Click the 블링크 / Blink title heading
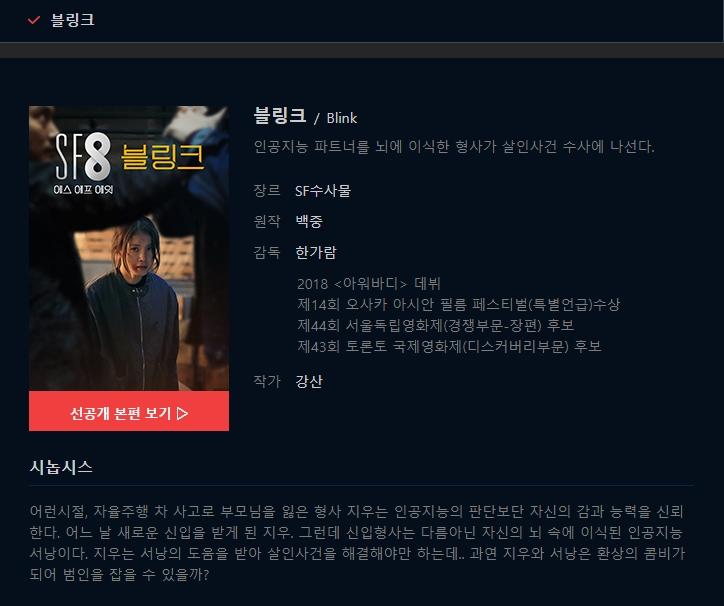This screenshot has height=606, width=724. point(305,116)
